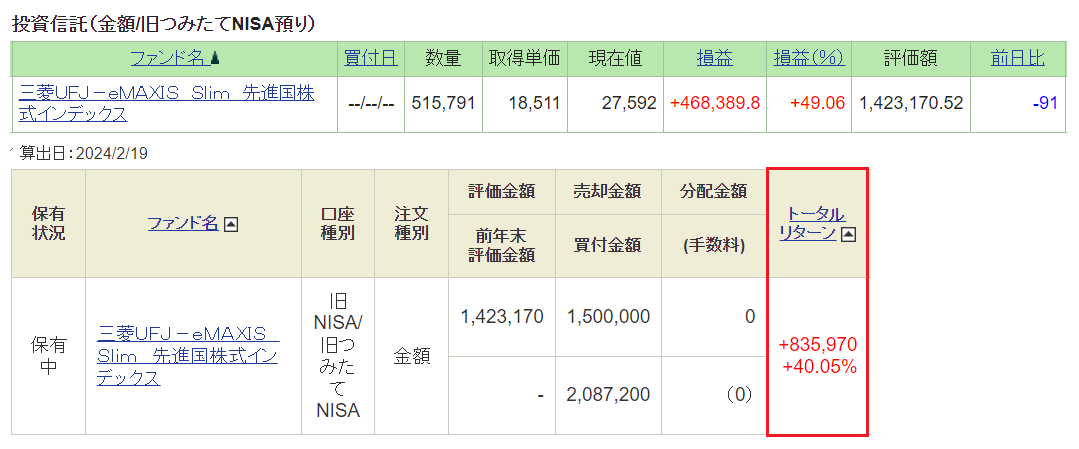Open eMAXIS Slim fund link in upper table
The width and height of the screenshot is (1079, 449).
tap(167, 104)
